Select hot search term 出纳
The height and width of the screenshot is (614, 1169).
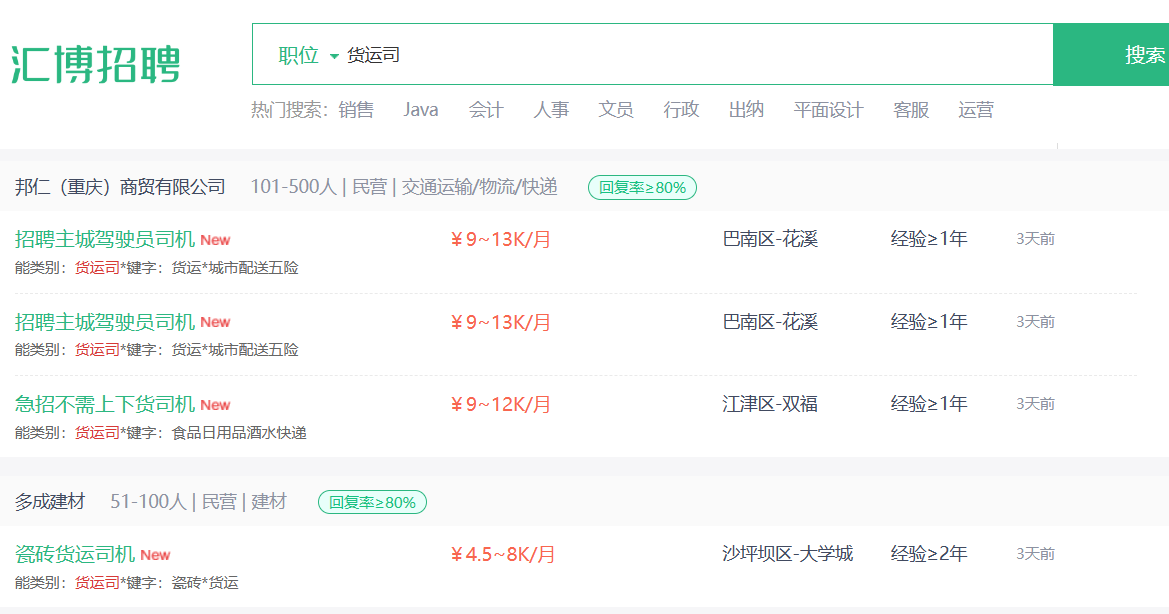746,110
